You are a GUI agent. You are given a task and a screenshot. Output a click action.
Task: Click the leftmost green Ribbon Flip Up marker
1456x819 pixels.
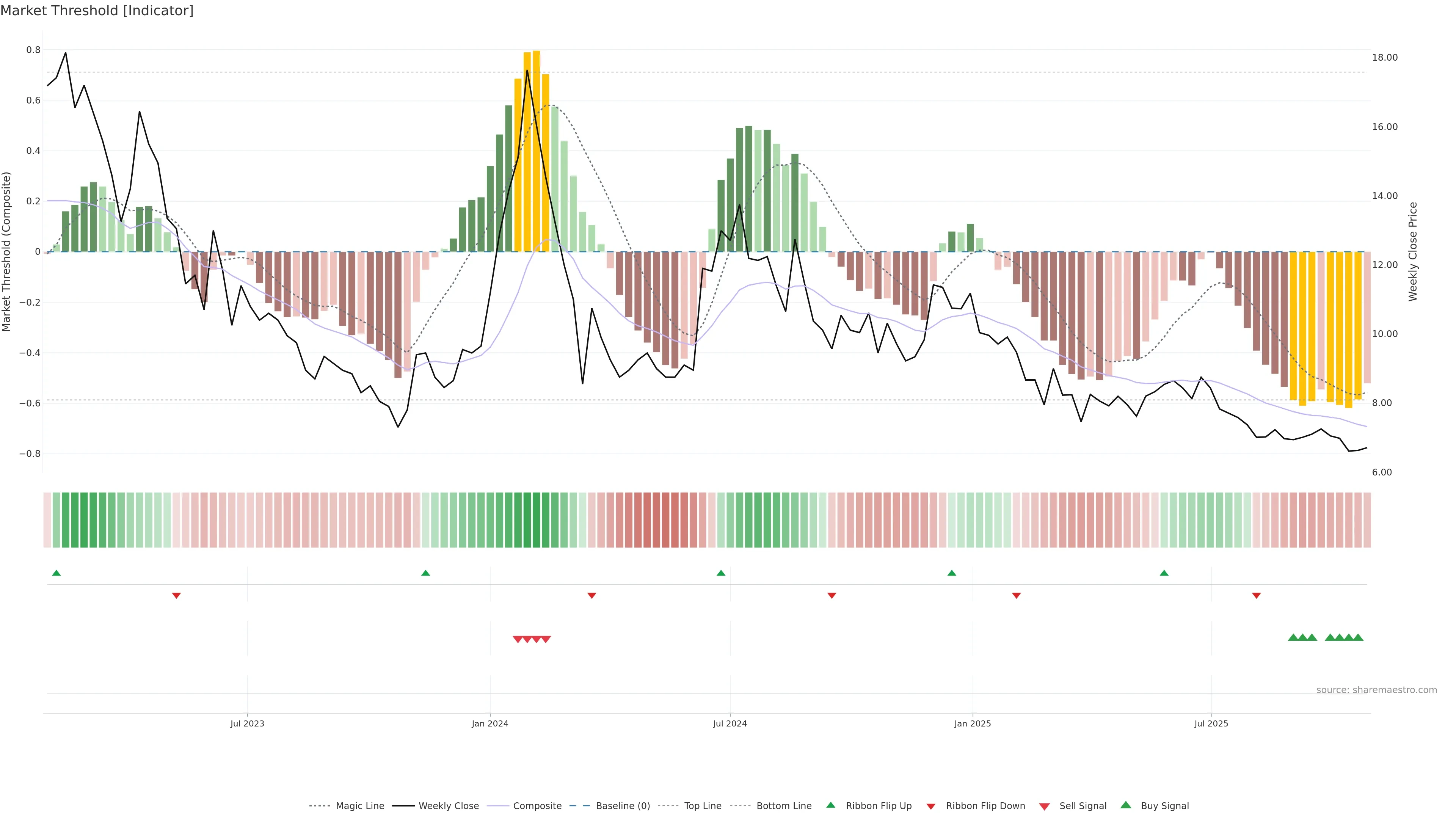(x=56, y=573)
